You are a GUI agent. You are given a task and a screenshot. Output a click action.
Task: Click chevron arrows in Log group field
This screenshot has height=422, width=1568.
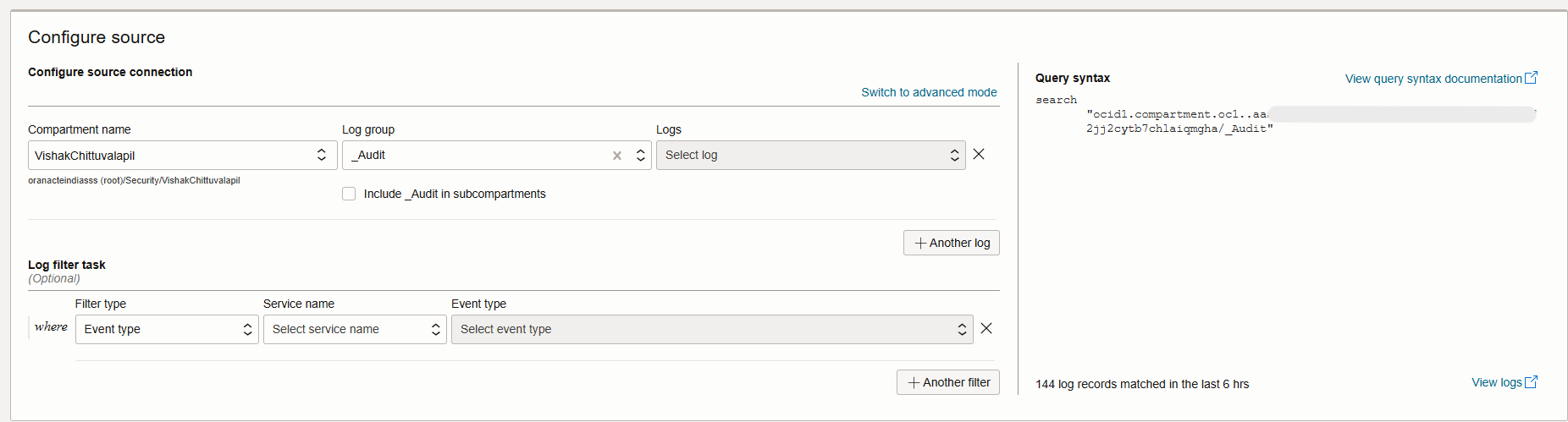pos(641,156)
